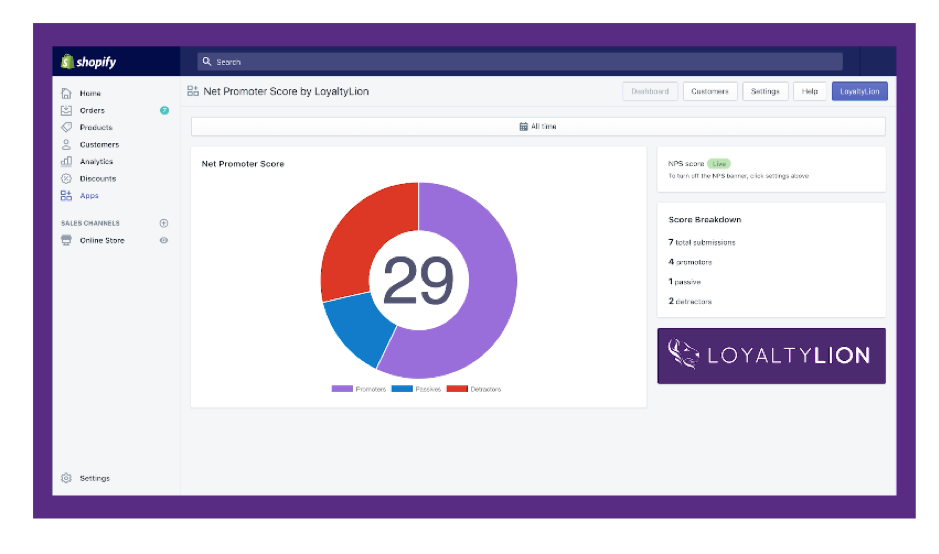Click the Shopify logo
Screen dimensions: 939x554
pyautogui.click(x=89, y=62)
